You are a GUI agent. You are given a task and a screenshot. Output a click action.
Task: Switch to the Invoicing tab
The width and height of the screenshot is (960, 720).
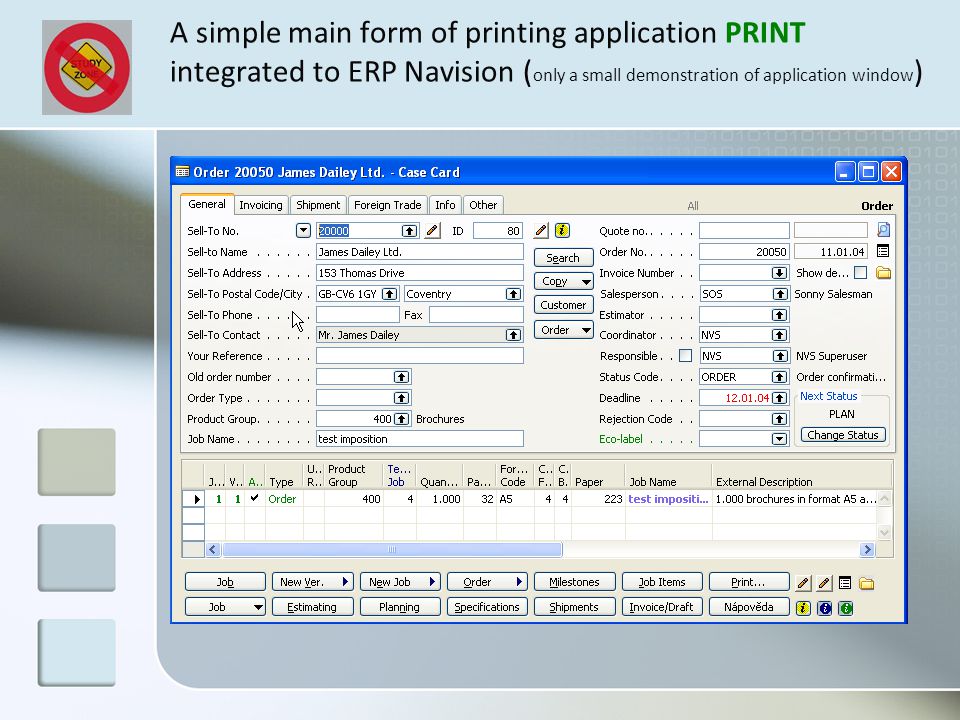[261, 205]
